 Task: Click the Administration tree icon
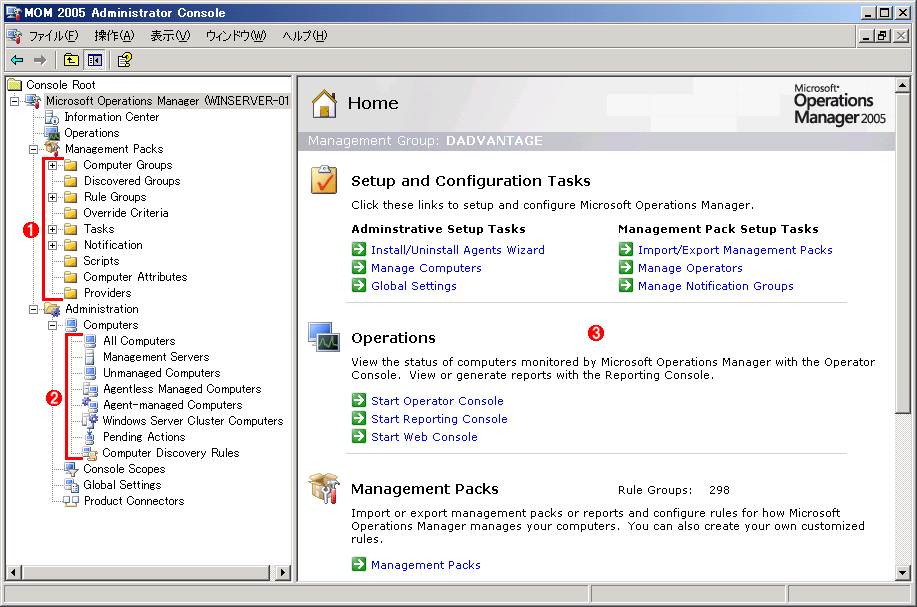tap(53, 309)
